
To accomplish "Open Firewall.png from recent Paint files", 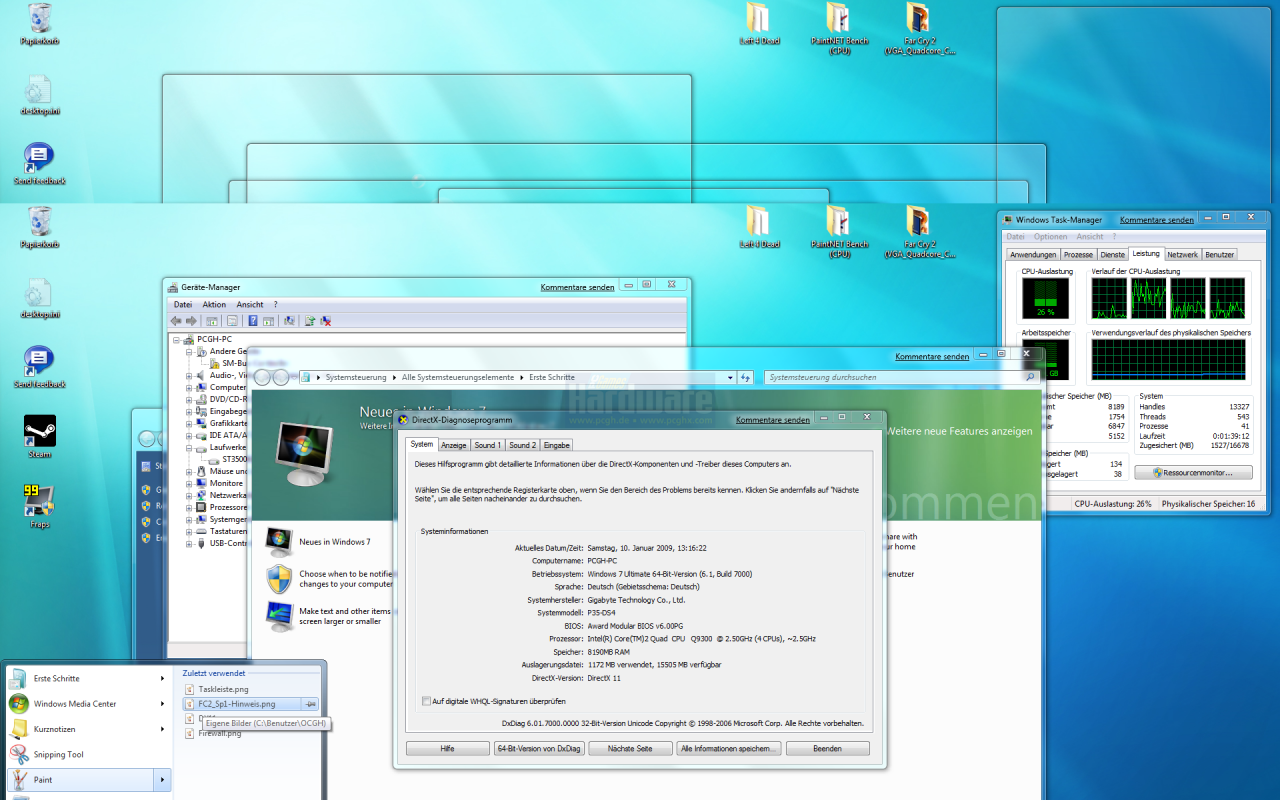I will pyautogui.click(x=220, y=733).
